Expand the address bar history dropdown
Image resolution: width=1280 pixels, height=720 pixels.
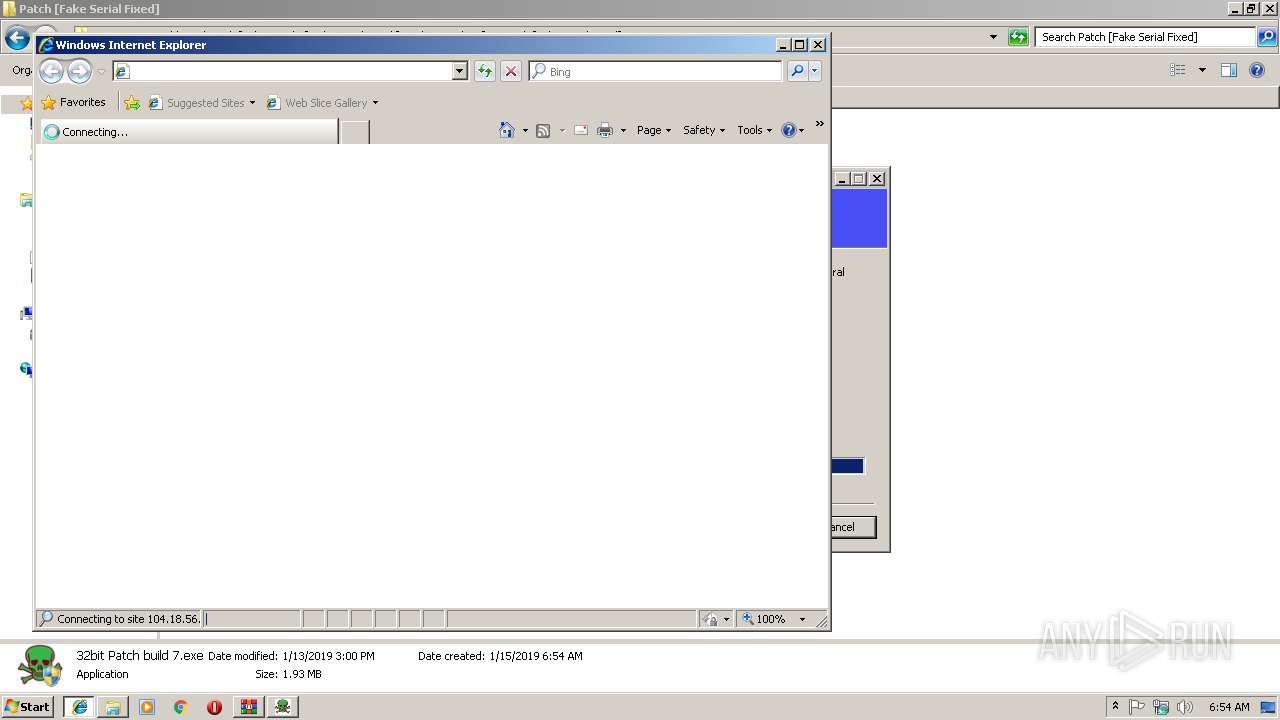460,71
